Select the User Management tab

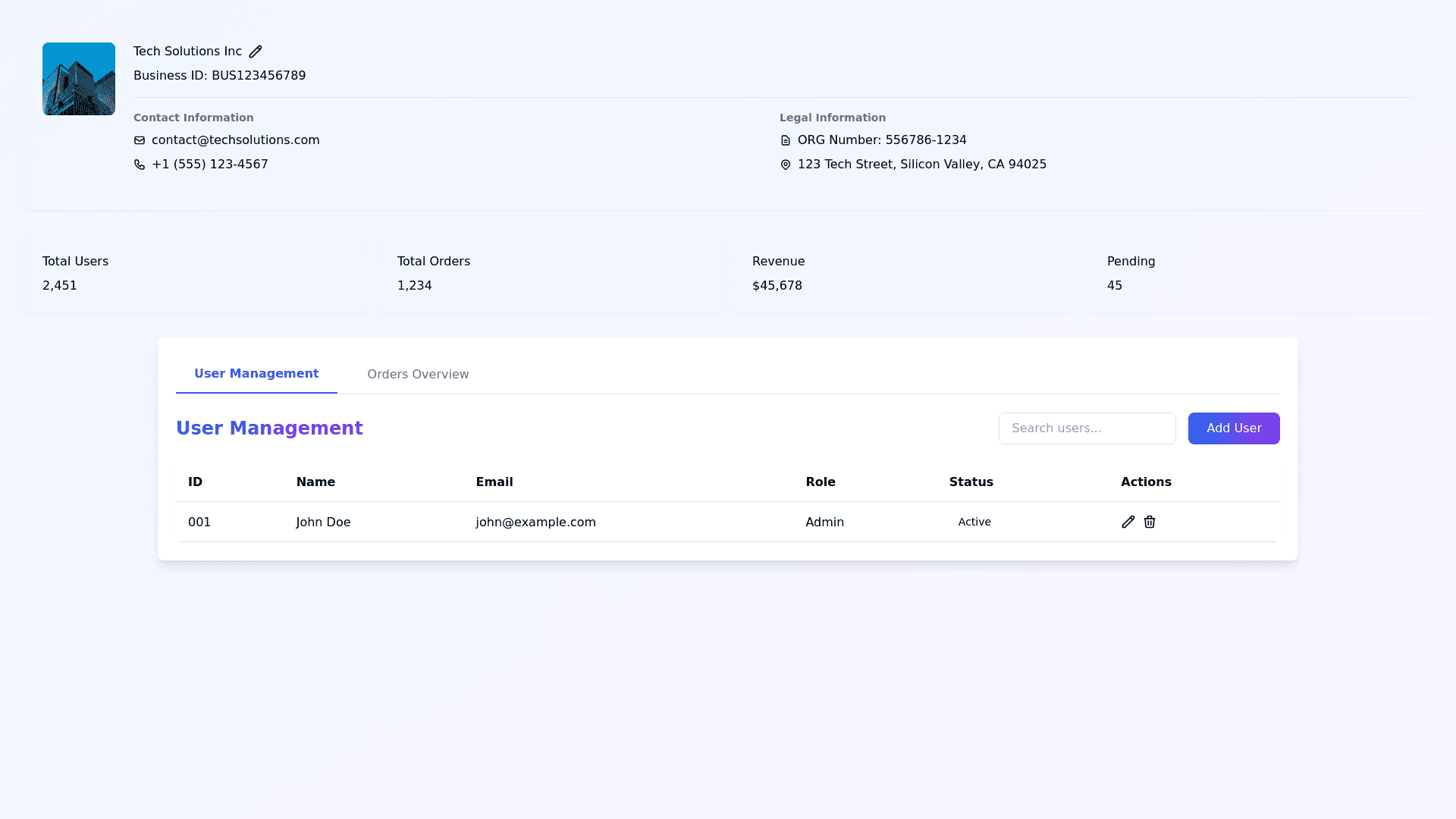click(256, 373)
